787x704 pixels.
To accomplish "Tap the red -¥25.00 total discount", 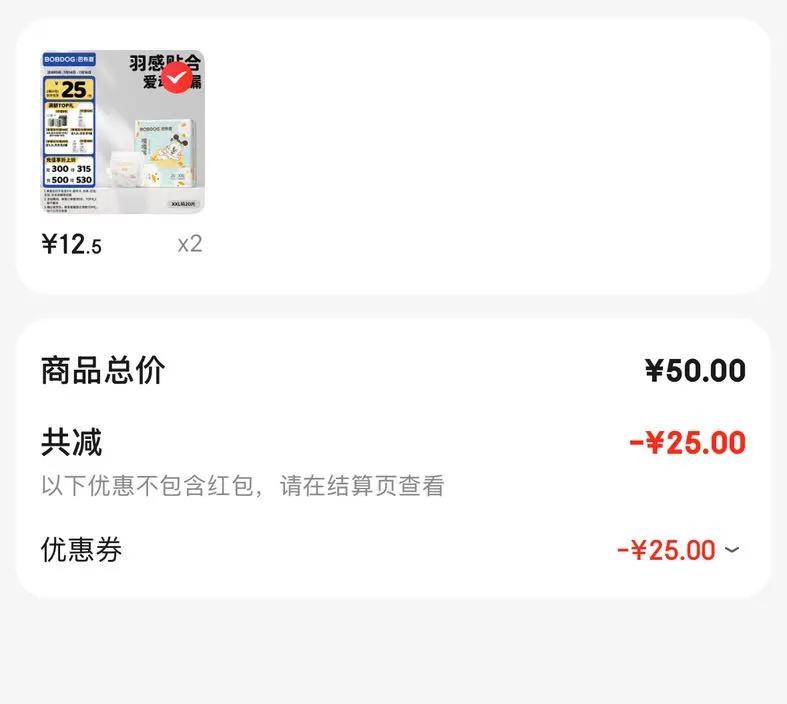I will tap(687, 442).
